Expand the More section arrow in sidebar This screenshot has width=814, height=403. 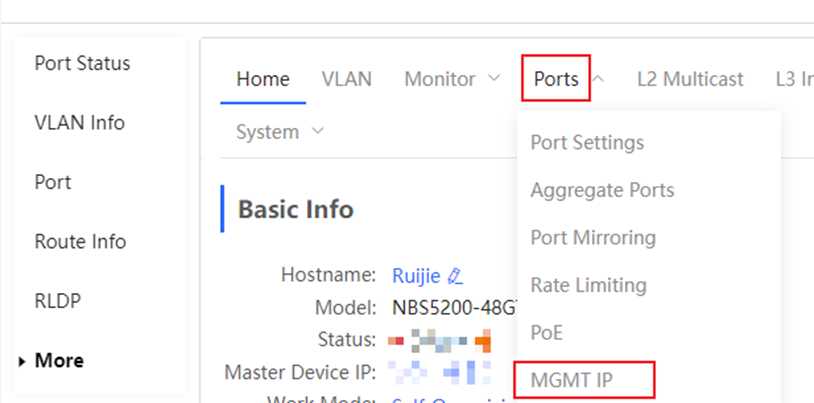pos(22,361)
